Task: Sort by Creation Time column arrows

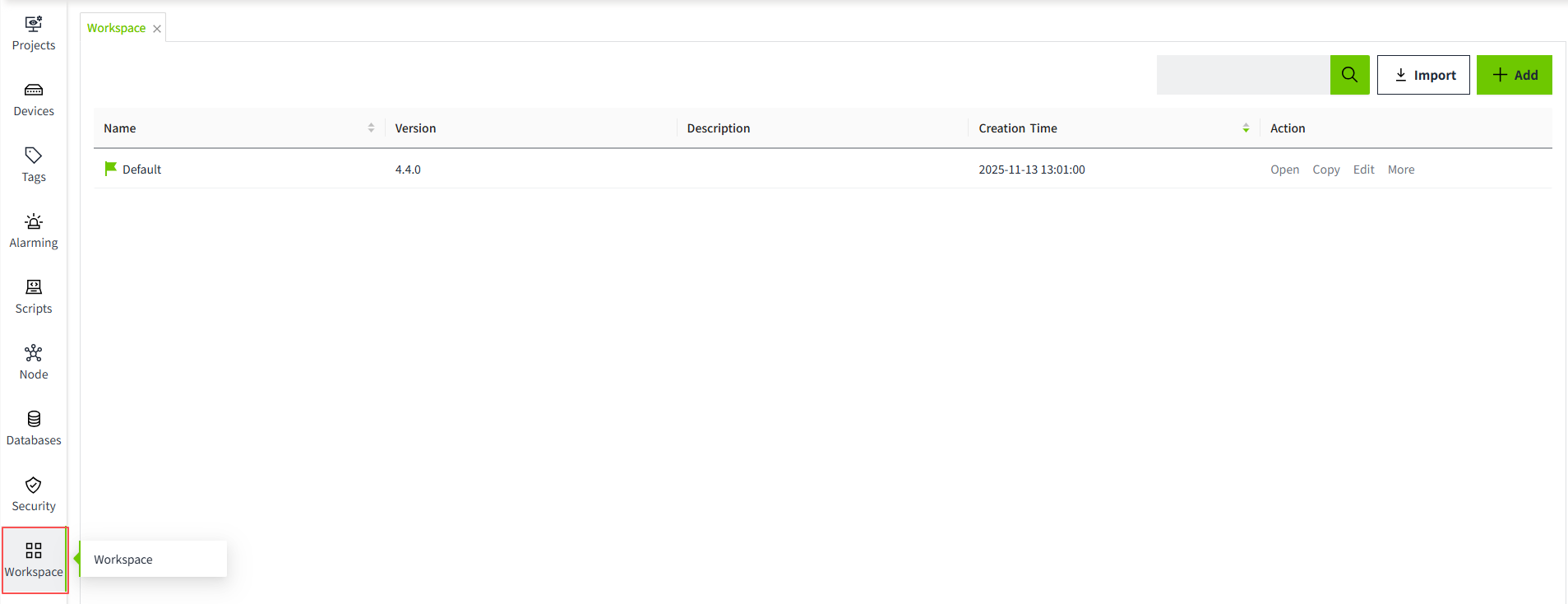Action: 1246,128
